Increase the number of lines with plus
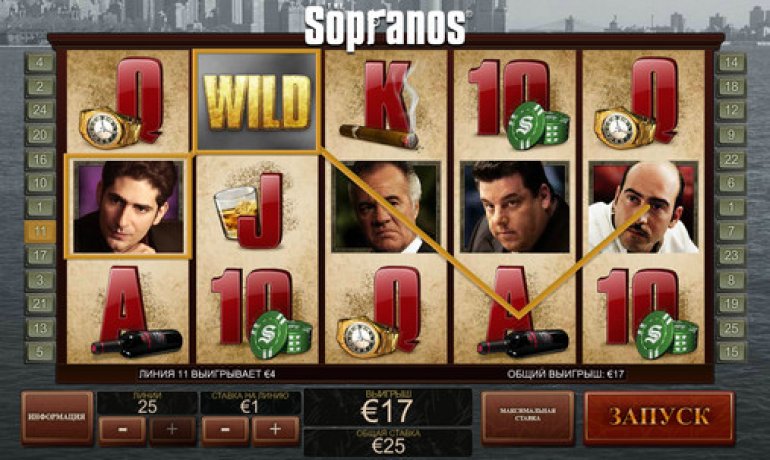Image resolution: width=770 pixels, height=460 pixels. 172,430
